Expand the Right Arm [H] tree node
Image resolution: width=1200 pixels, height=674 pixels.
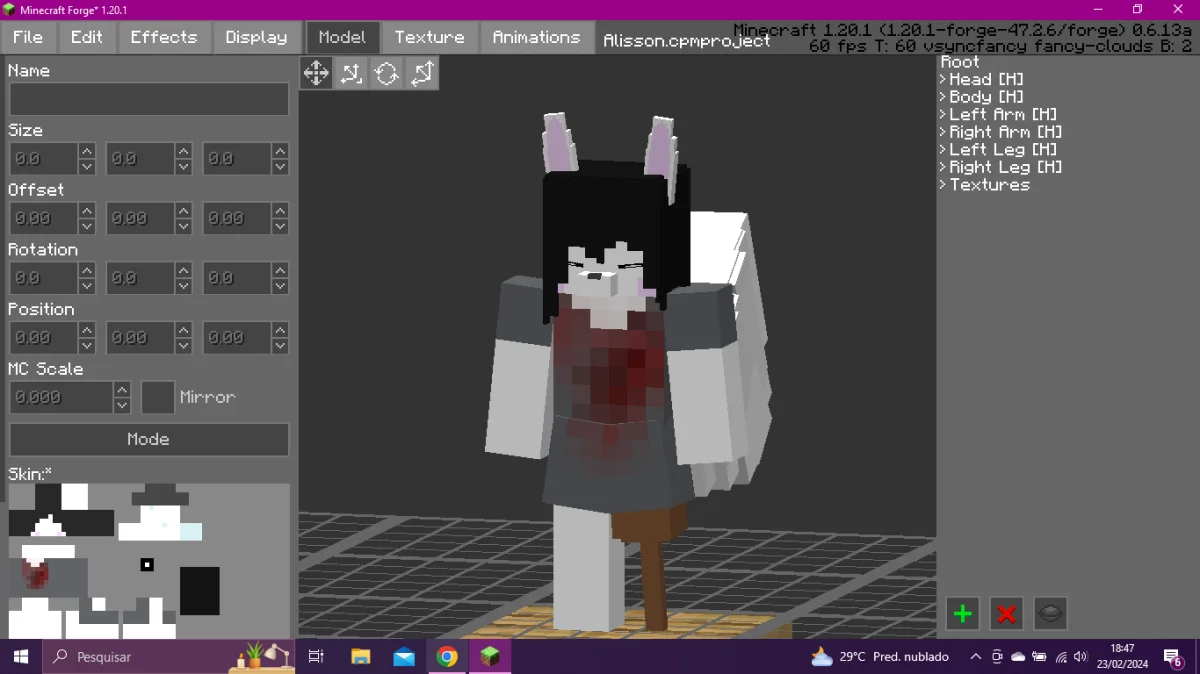coord(943,132)
